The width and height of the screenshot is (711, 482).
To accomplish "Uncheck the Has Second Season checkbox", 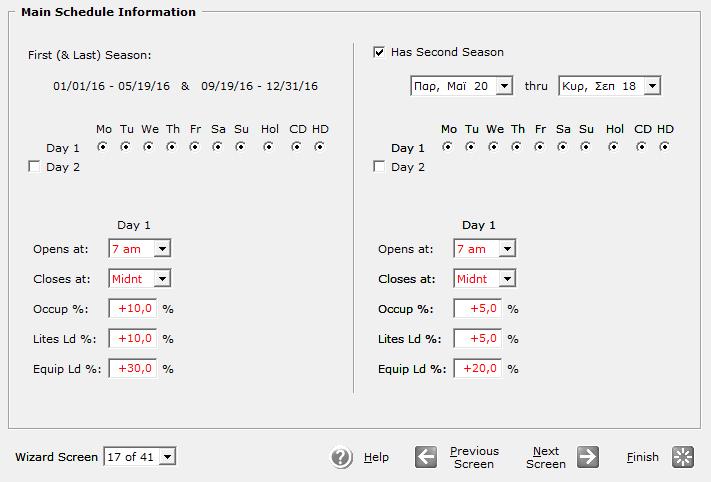I will tap(379, 52).
